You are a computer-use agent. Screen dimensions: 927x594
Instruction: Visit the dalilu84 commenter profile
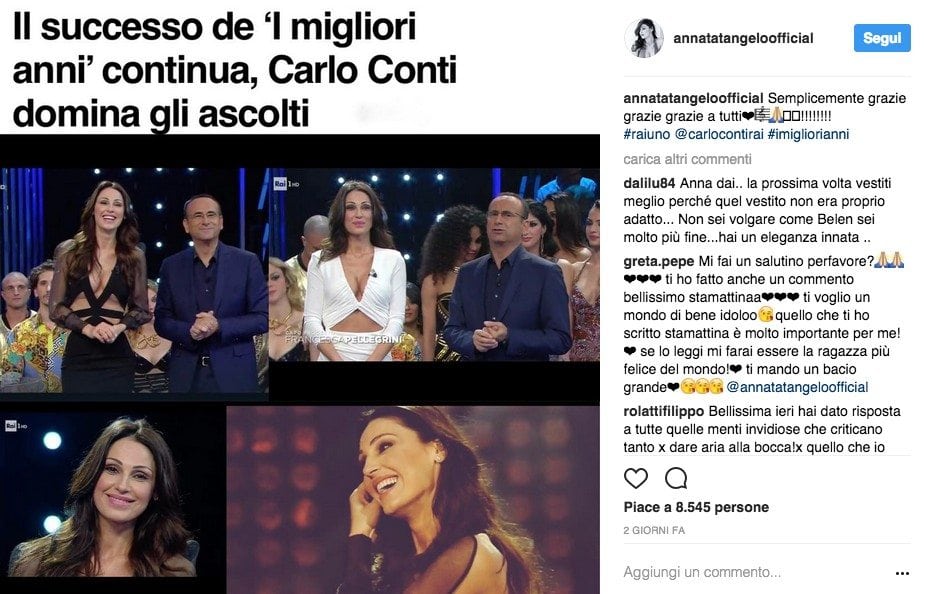(x=649, y=183)
